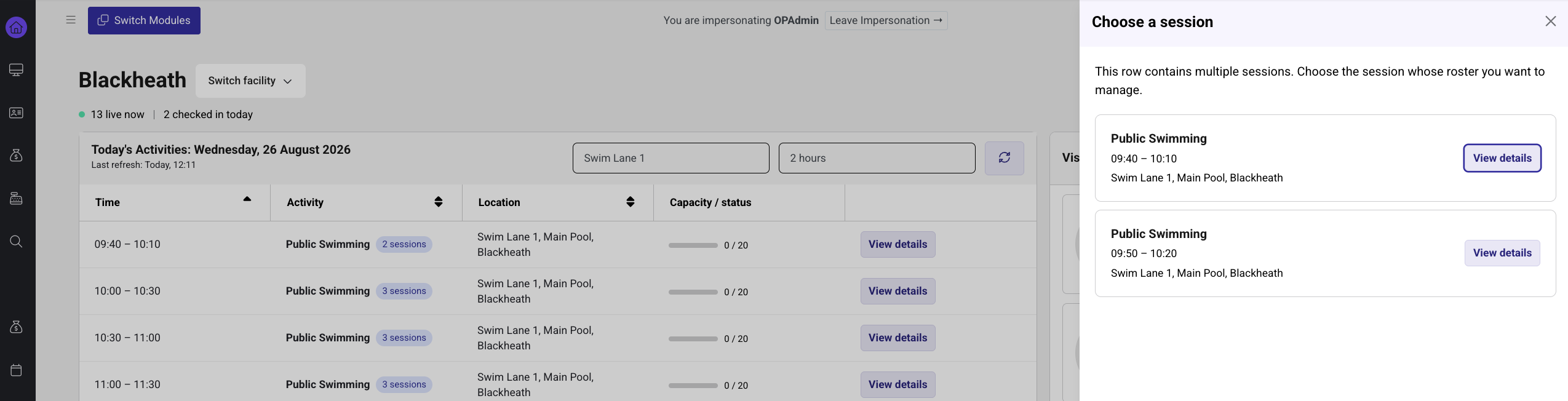Screen dimensions: 1568x401
Task: Open the home icon in sidebar
Action: pyautogui.click(x=17, y=27)
